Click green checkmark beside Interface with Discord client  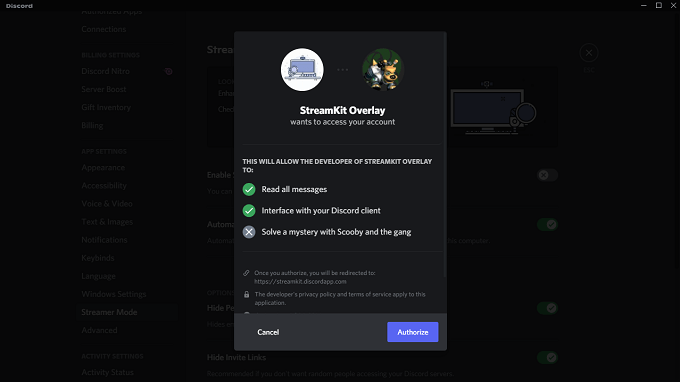tap(249, 211)
